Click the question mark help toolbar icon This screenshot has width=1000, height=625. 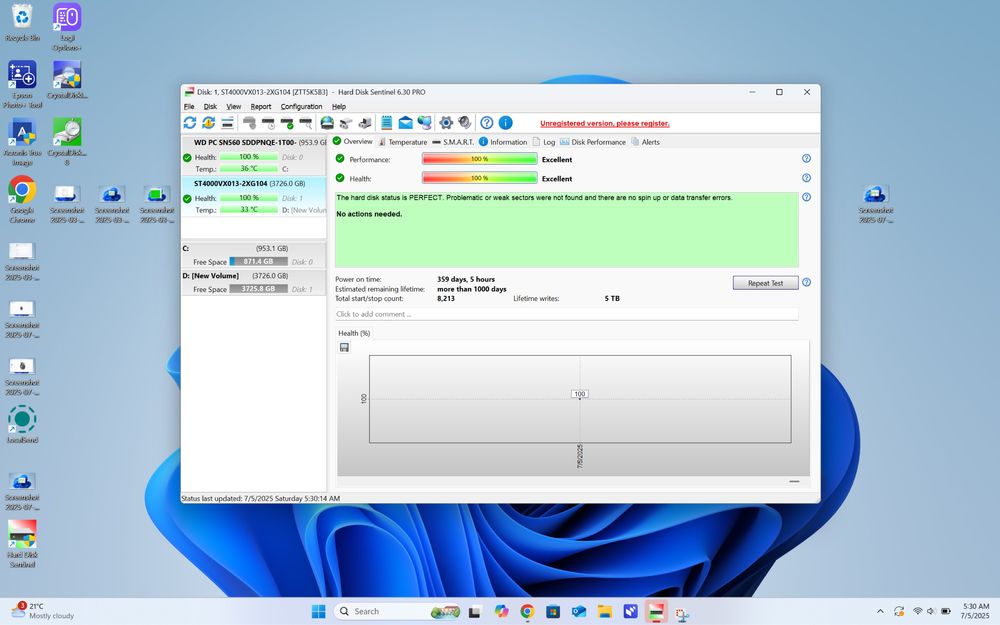point(487,122)
